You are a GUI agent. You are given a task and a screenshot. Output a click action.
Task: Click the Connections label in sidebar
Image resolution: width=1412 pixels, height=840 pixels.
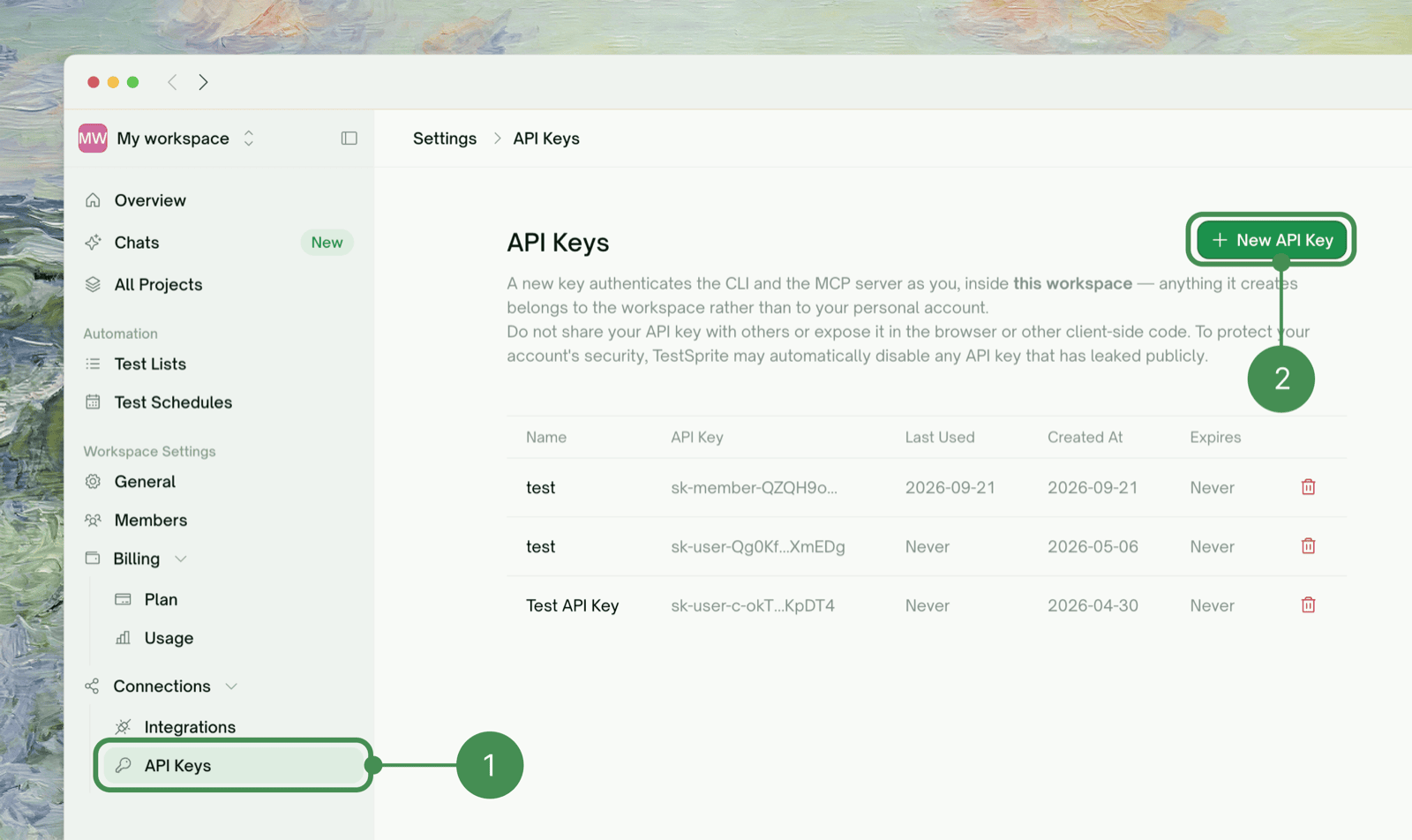pyautogui.click(x=161, y=686)
